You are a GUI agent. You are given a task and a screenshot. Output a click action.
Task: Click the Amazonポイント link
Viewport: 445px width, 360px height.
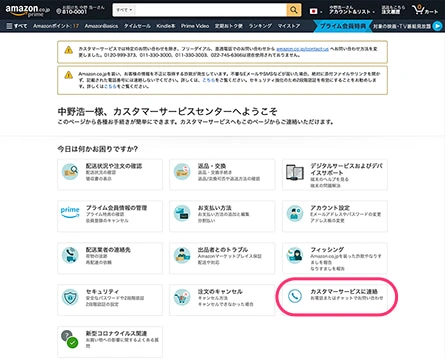56,26
